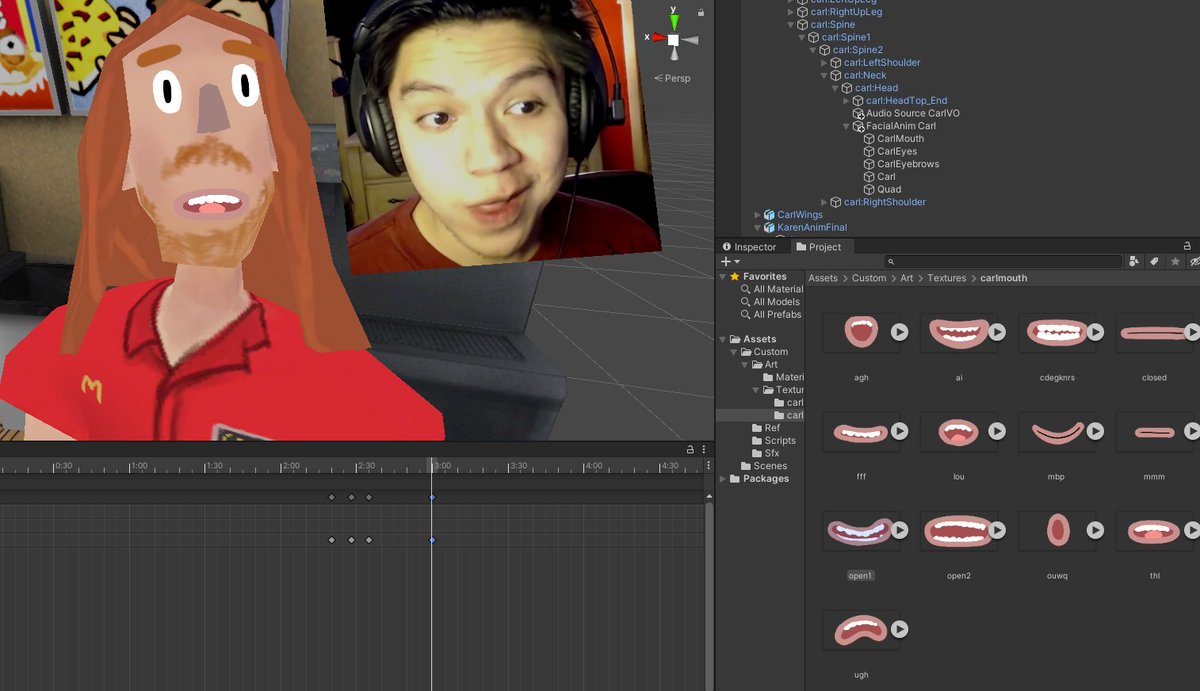Collapse the Favorites section
1200x691 pixels.
click(722, 276)
